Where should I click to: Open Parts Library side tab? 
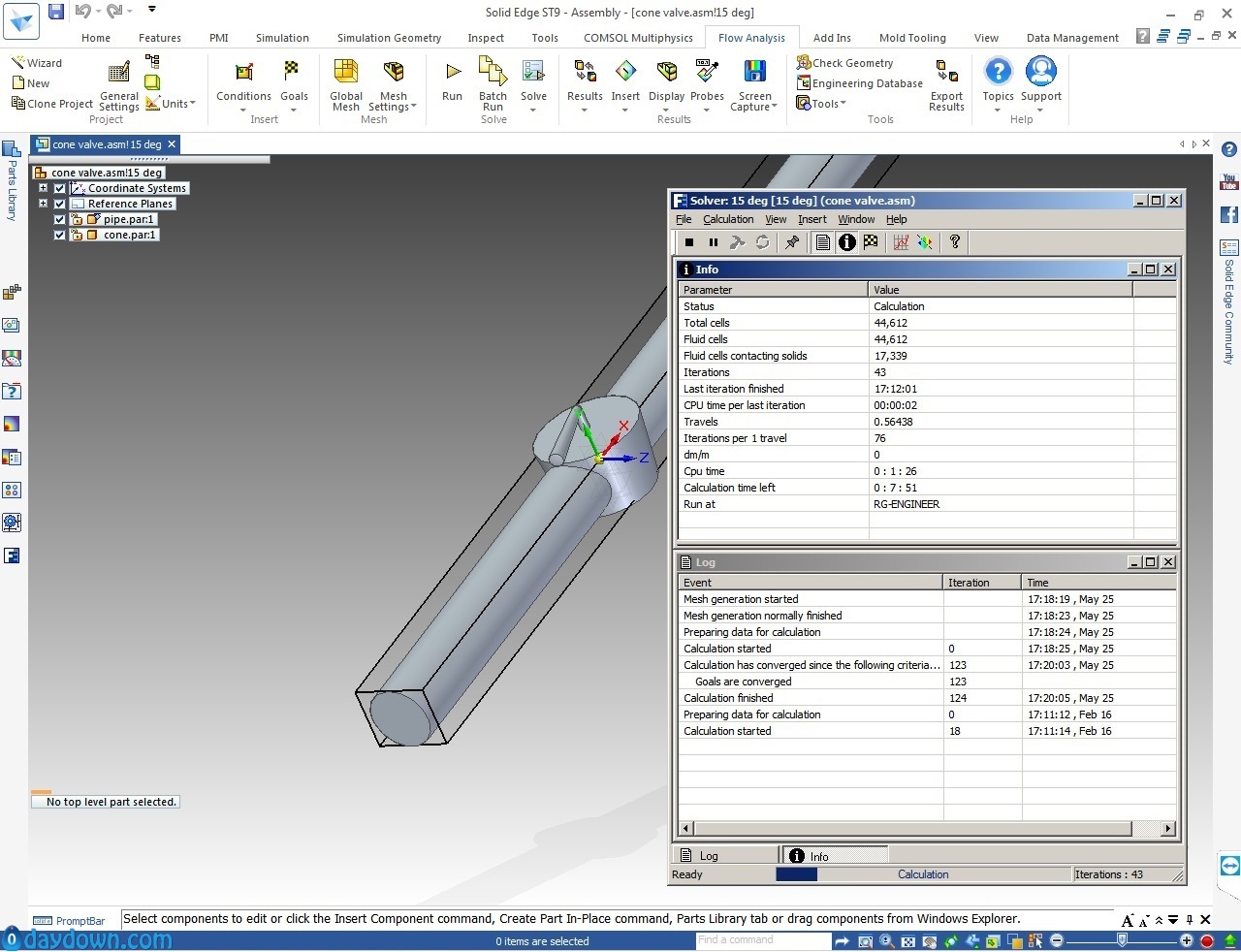(x=12, y=180)
